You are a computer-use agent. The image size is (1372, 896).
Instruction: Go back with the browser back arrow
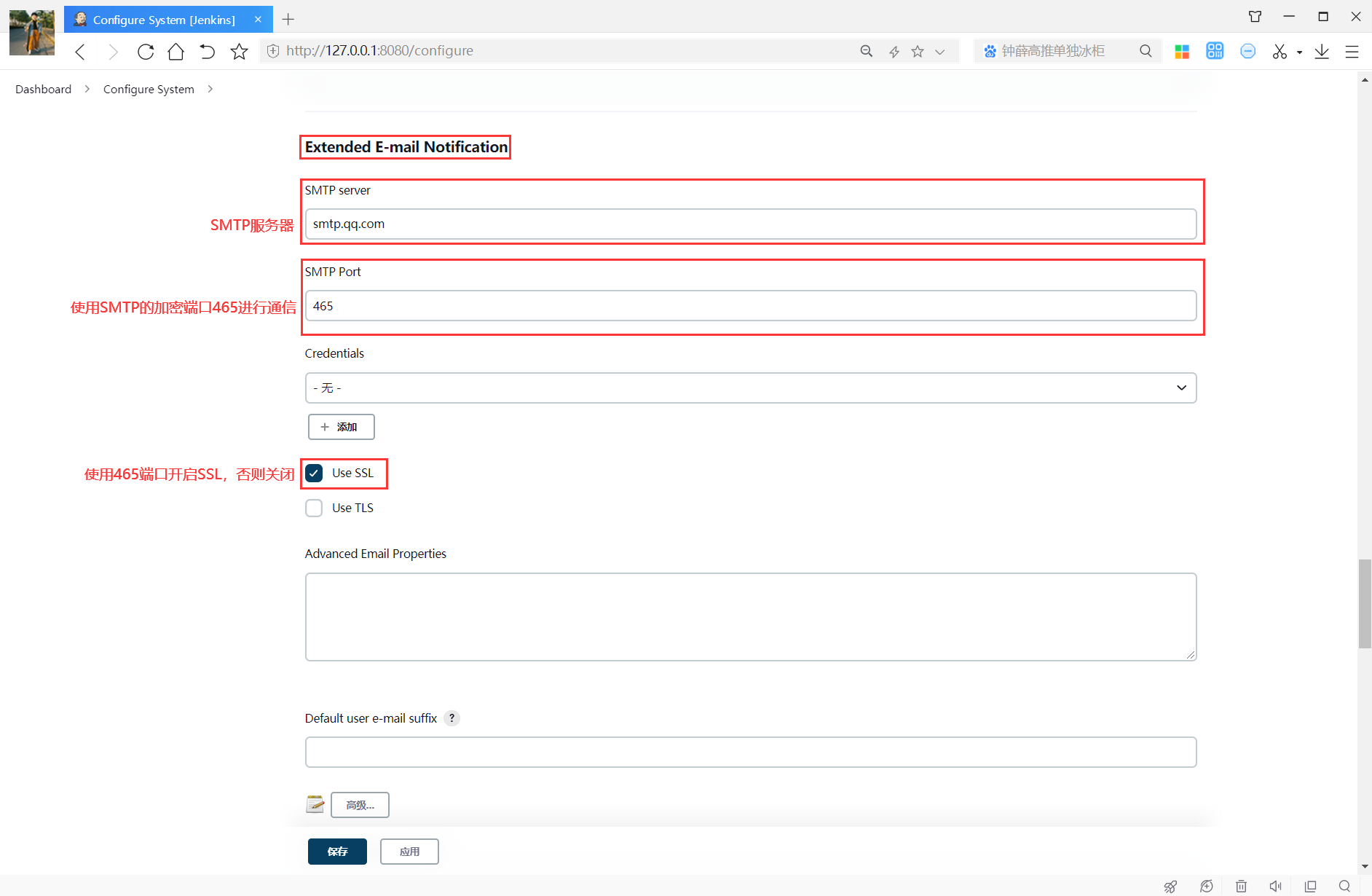(x=81, y=51)
